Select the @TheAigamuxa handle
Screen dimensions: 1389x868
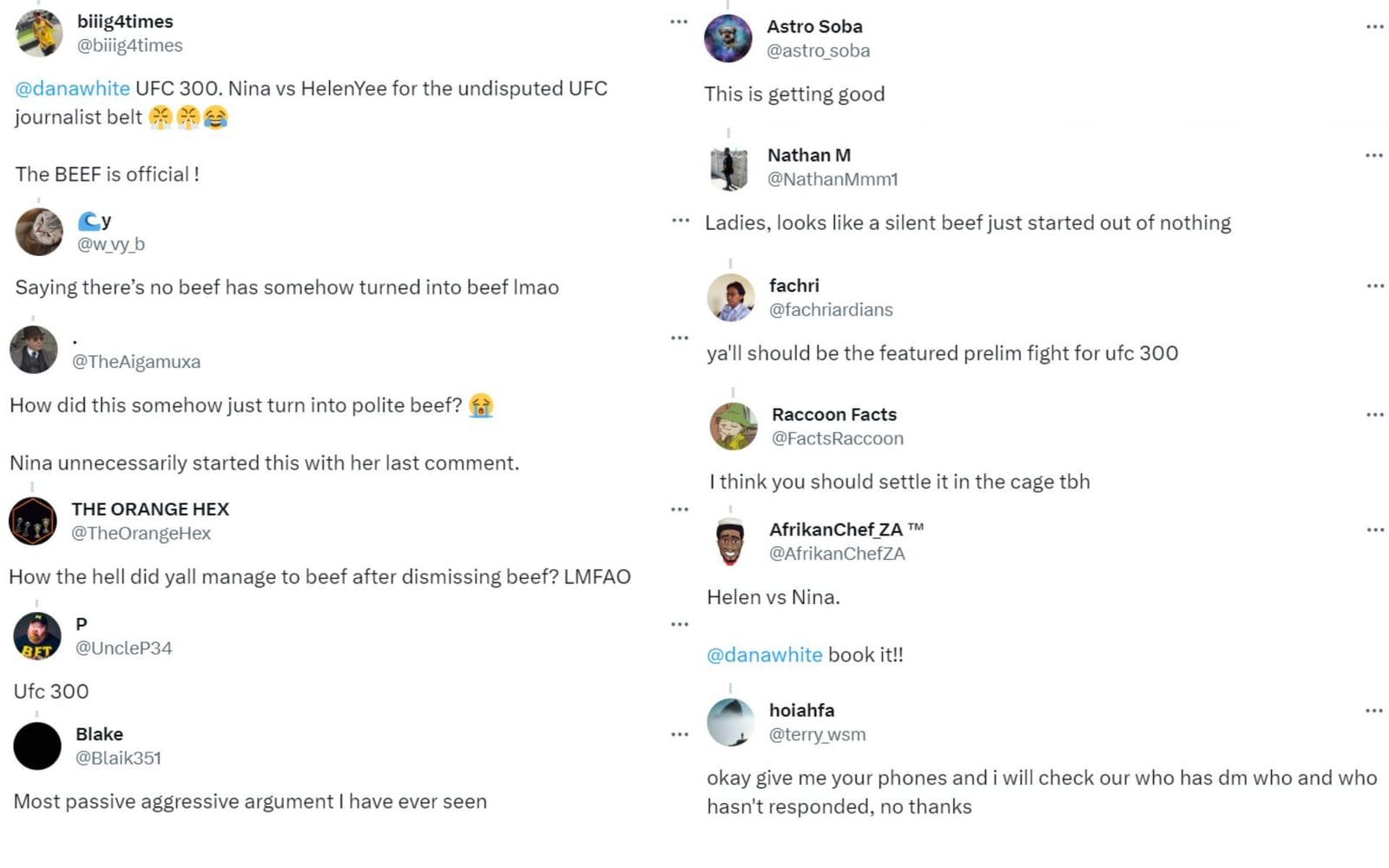(138, 361)
